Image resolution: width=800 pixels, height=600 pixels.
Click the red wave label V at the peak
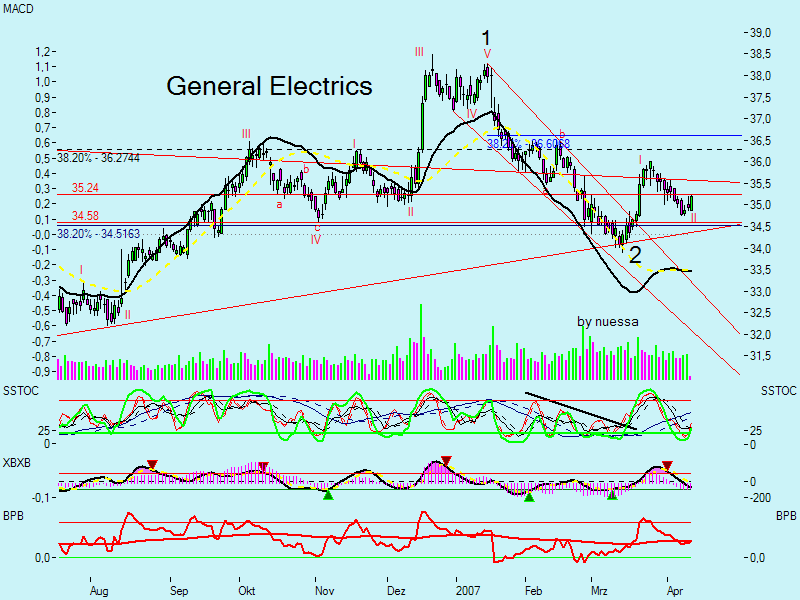click(487, 54)
